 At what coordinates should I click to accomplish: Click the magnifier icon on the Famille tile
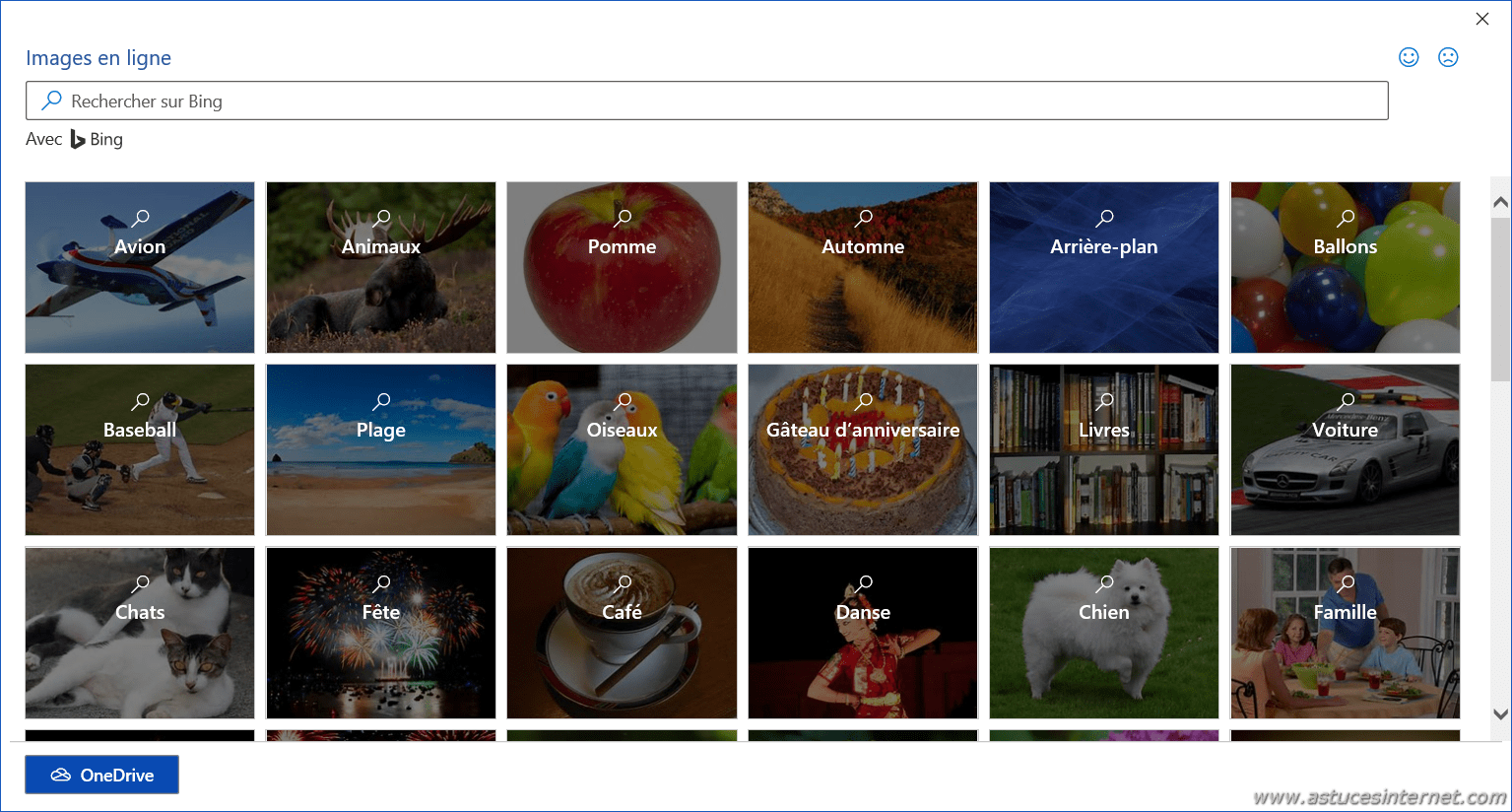[x=1347, y=583]
